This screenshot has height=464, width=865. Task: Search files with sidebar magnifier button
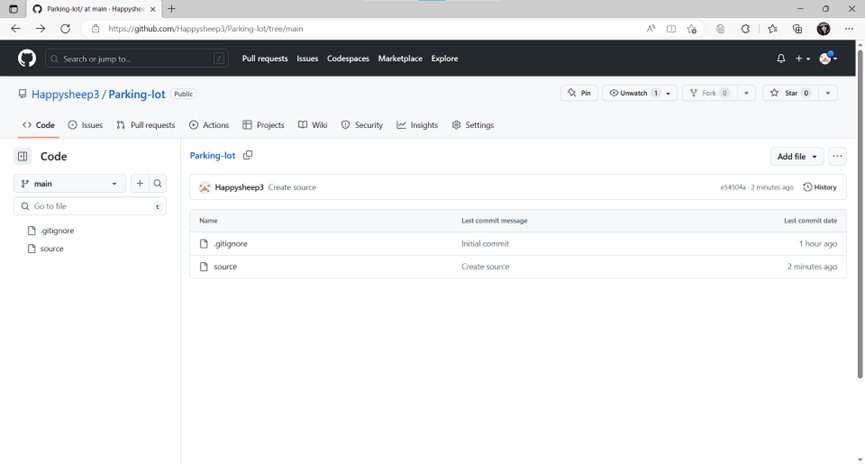pos(158,184)
